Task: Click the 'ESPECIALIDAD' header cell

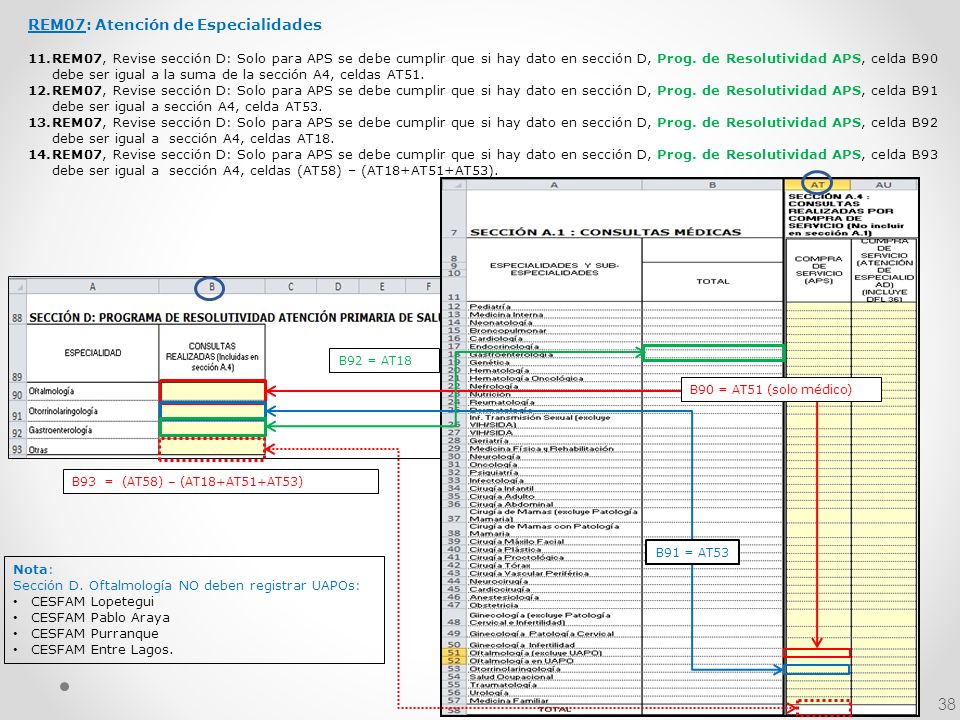Action: coord(92,353)
